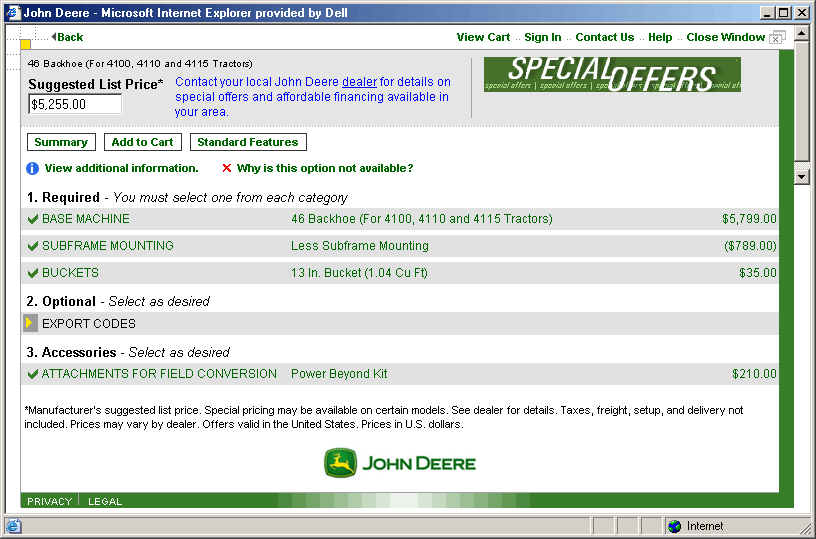The image size is (816, 539).
Task: Open the LEGAL footer link
Action: 105,502
